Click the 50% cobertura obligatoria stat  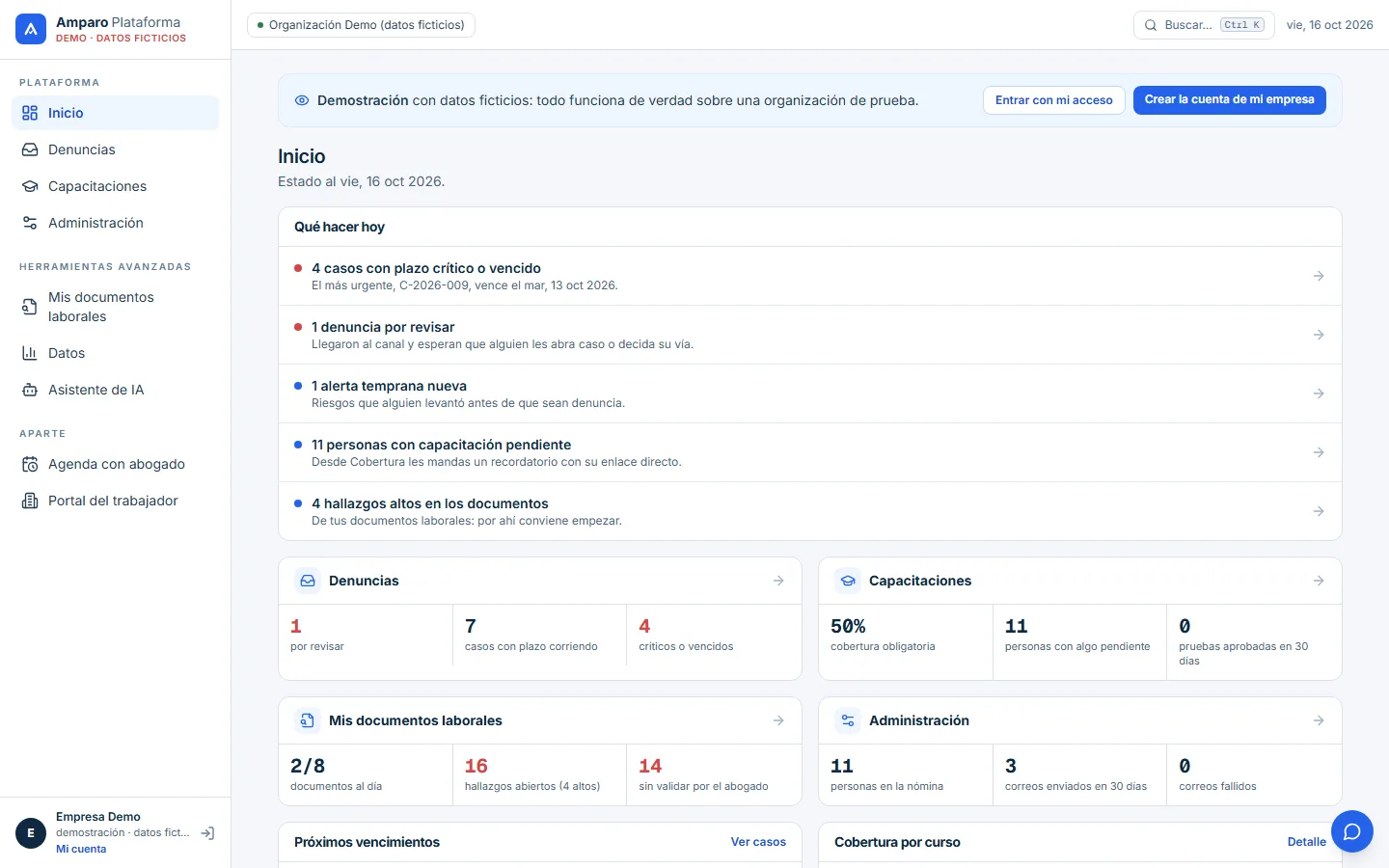tap(906, 642)
